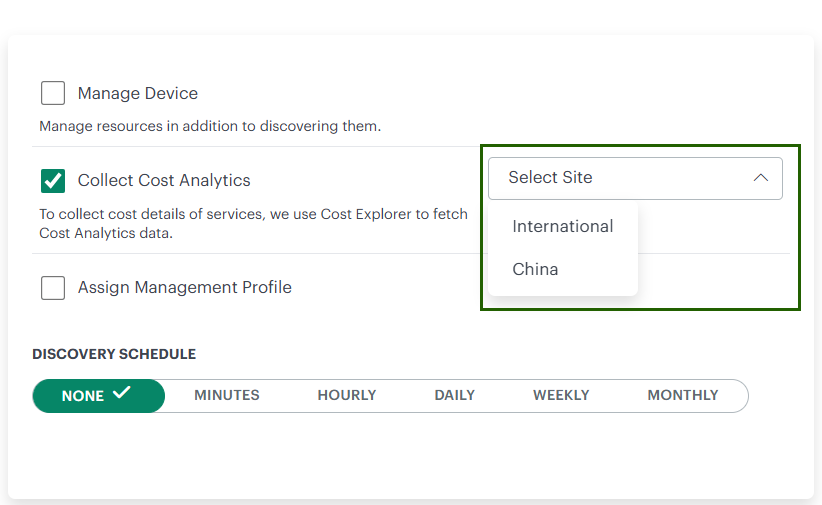This screenshot has height=505, width=822.
Task: Click the DISCOVERY SCHEDULE heading
Action: [114, 354]
